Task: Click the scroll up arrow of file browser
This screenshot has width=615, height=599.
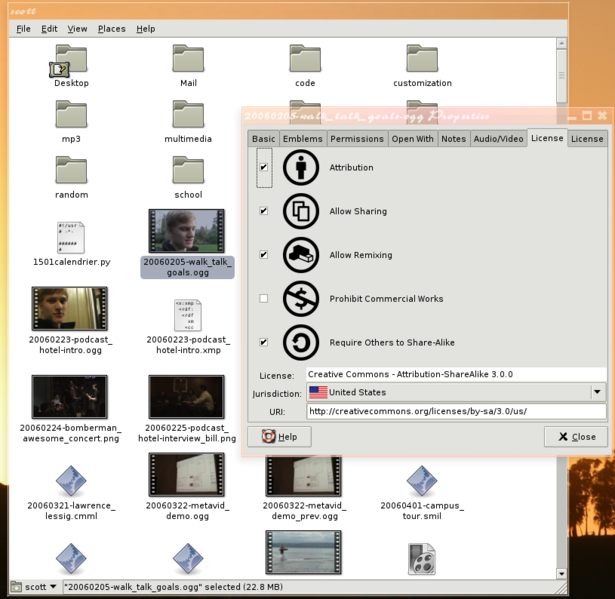Action: [x=562, y=43]
